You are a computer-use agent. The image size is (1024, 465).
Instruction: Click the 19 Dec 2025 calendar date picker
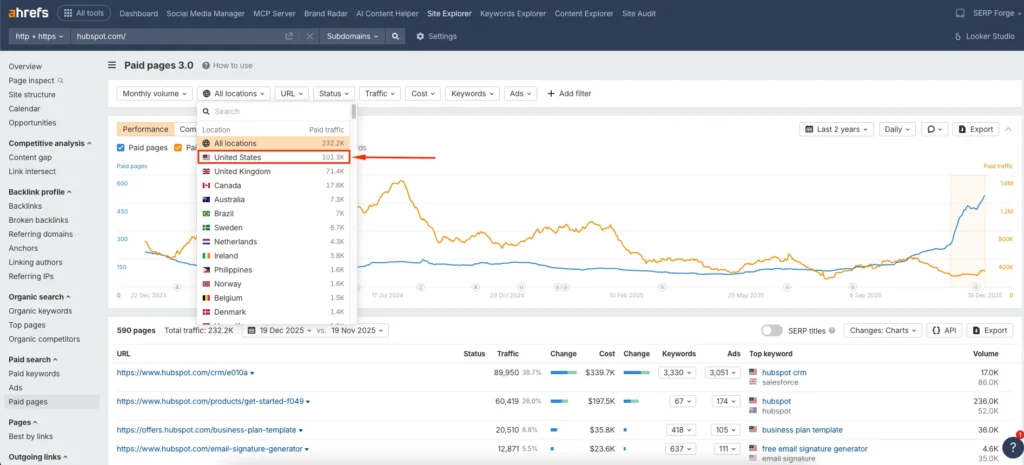(280, 330)
